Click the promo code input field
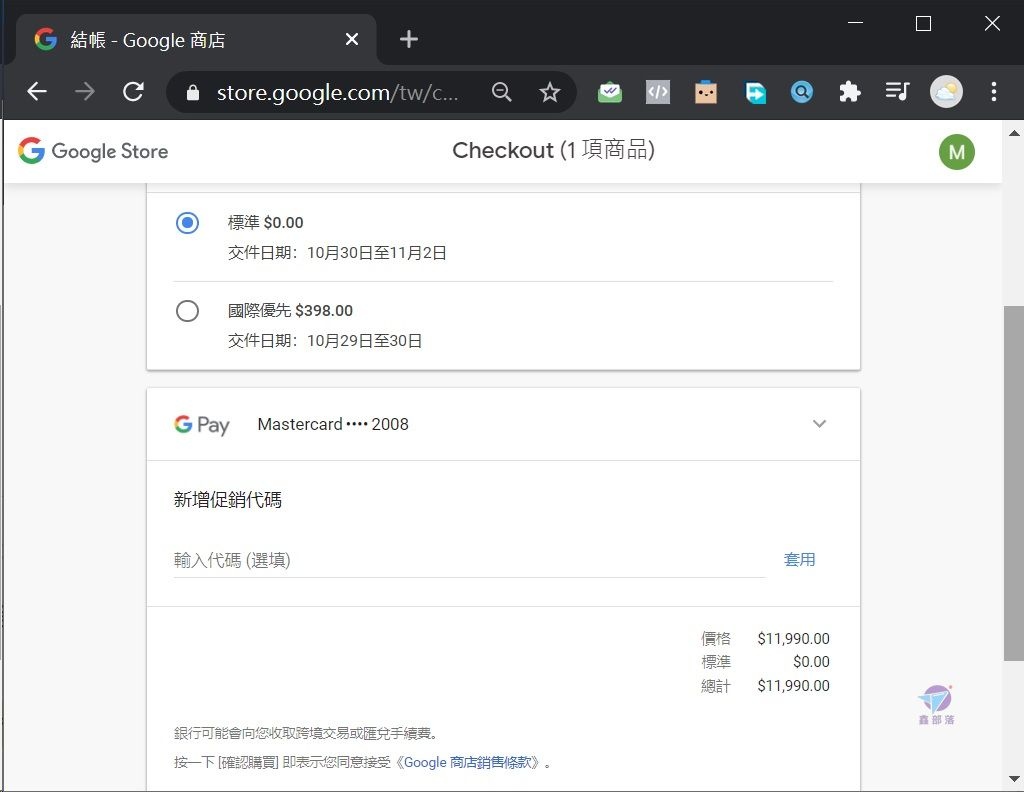This screenshot has width=1024, height=792. tap(469, 560)
